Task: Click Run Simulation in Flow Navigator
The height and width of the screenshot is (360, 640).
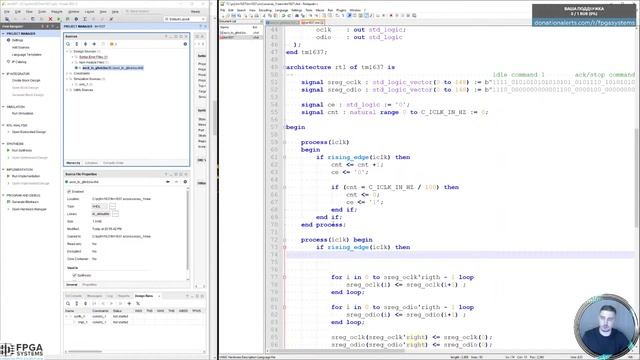Action: click(23, 113)
